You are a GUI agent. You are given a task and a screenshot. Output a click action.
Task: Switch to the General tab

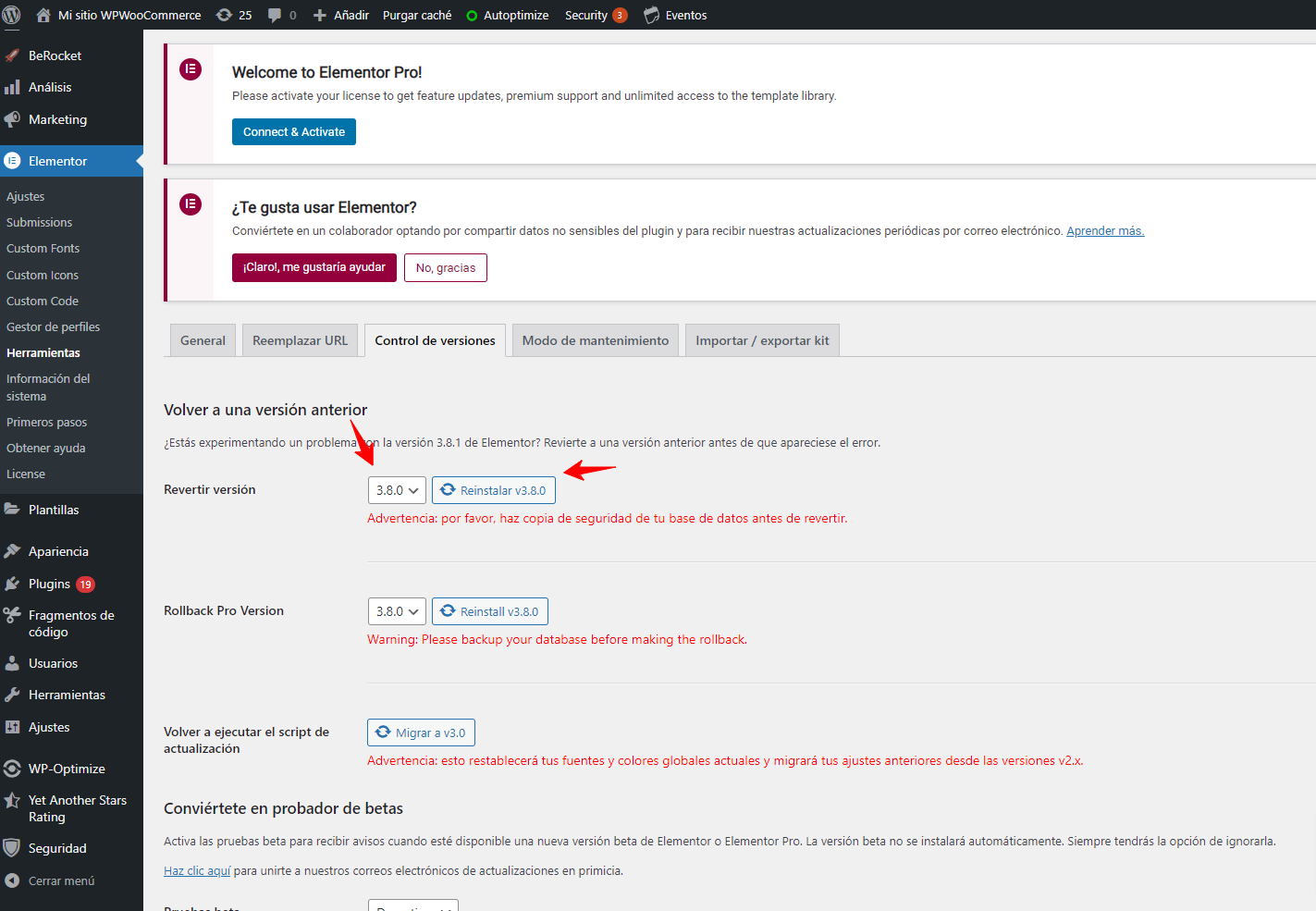(x=203, y=340)
